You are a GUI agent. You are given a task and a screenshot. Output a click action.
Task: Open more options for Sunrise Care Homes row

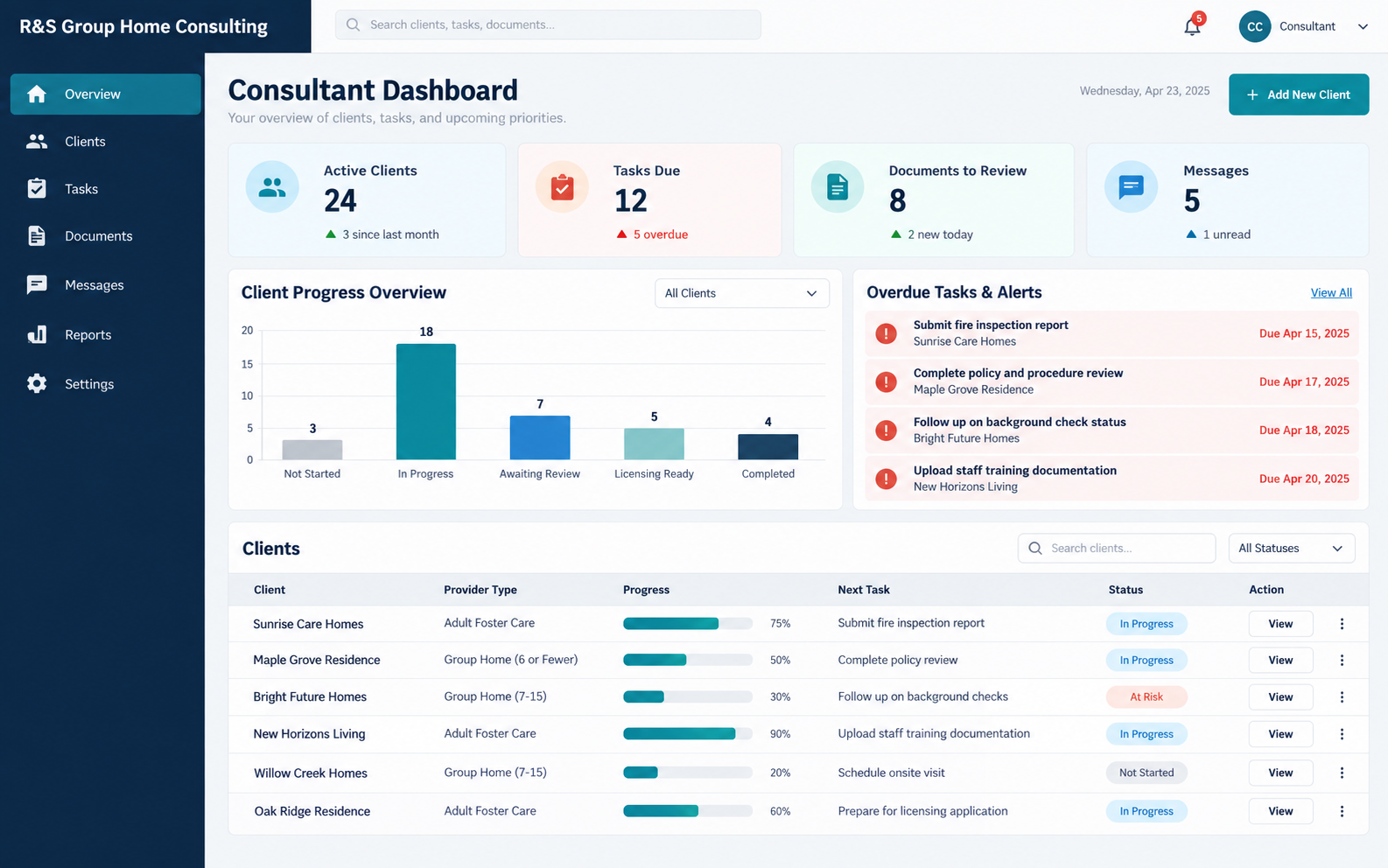tap(1342, 624)
